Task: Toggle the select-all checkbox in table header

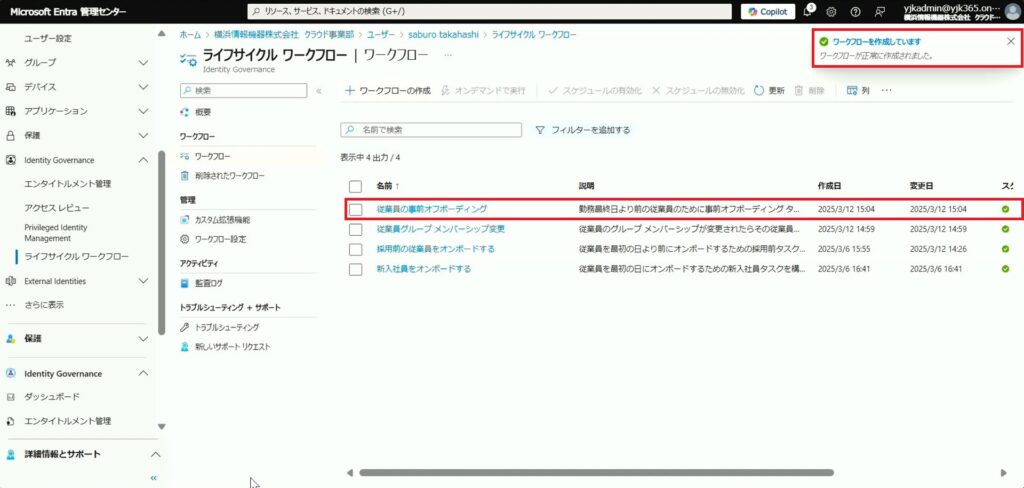Action: coord(355,186)
